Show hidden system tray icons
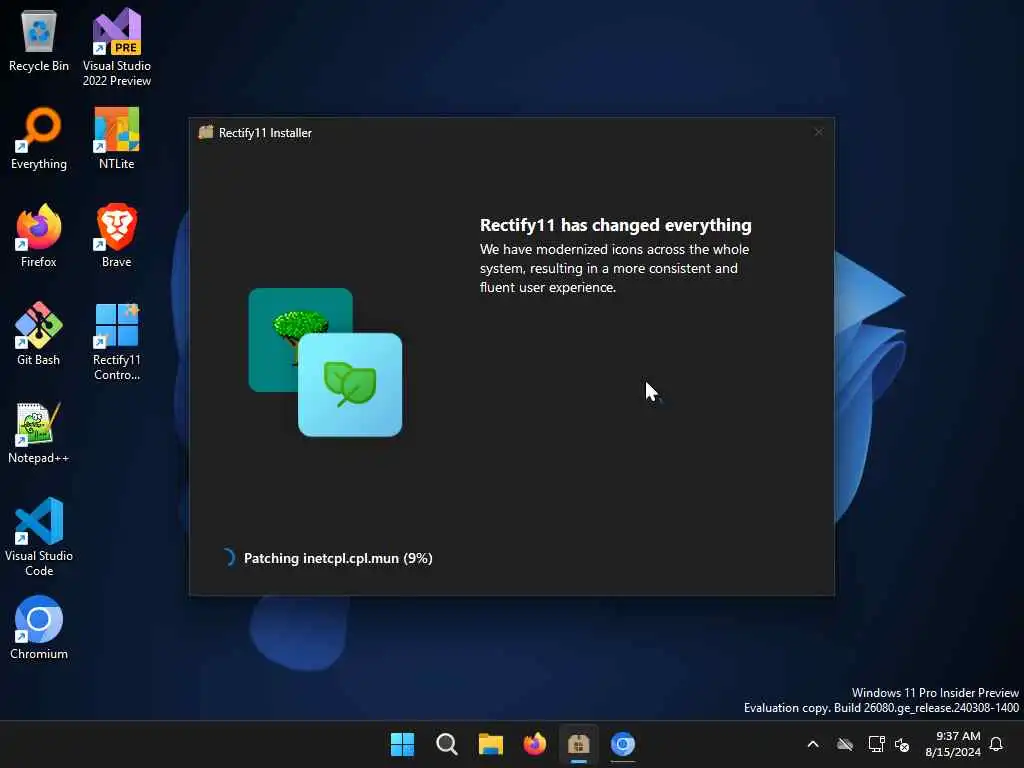 pos(813,744)
